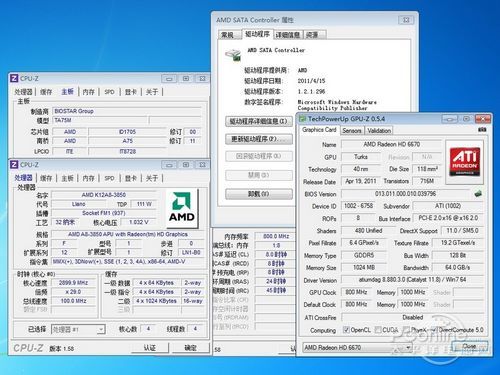Screen dimensions: 500x375
Task: Click the 更新驱动程序 button
Action: coord(259,139)
